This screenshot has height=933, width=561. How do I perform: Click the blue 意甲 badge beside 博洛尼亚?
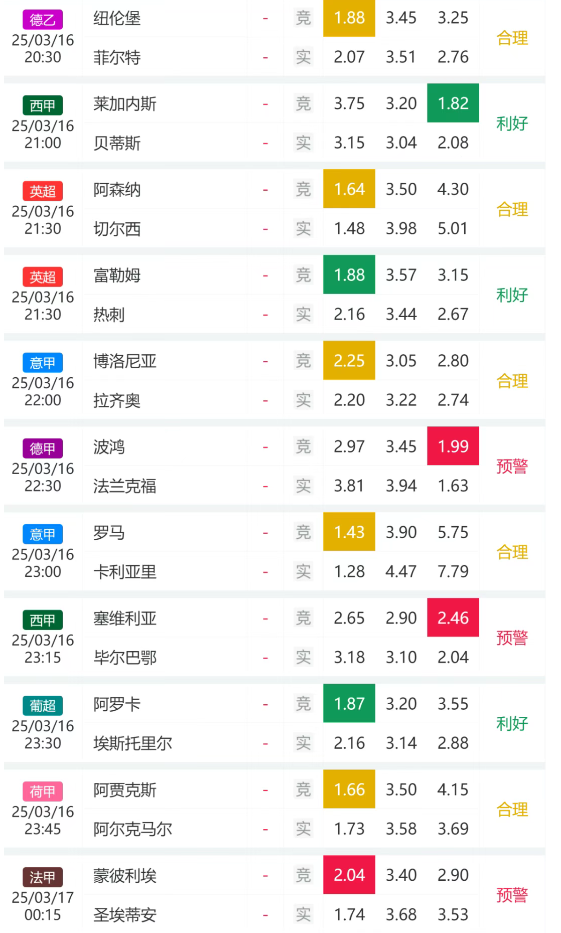point(42,362)
